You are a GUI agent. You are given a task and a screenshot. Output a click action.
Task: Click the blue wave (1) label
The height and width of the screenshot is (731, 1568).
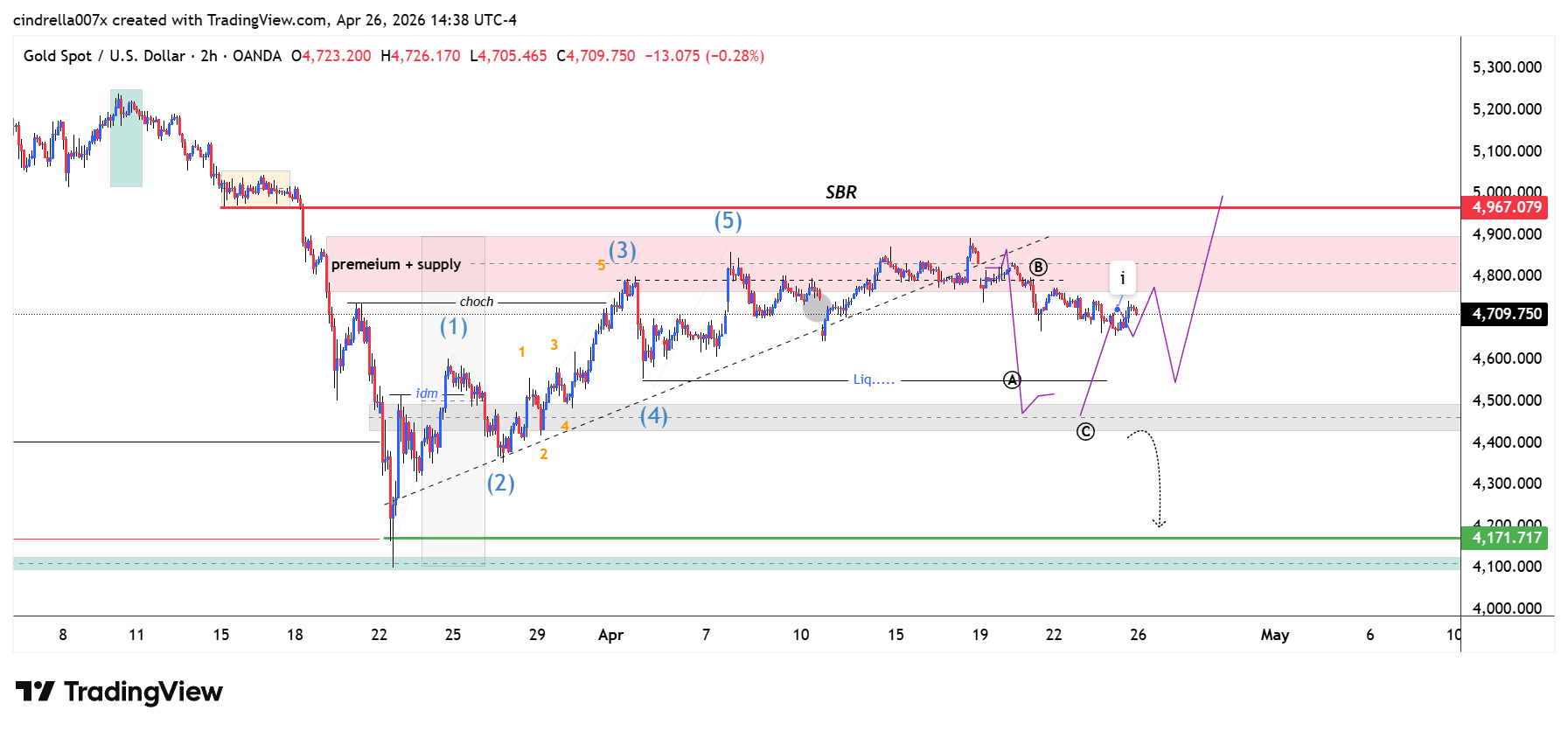click(x=453, y=327)
